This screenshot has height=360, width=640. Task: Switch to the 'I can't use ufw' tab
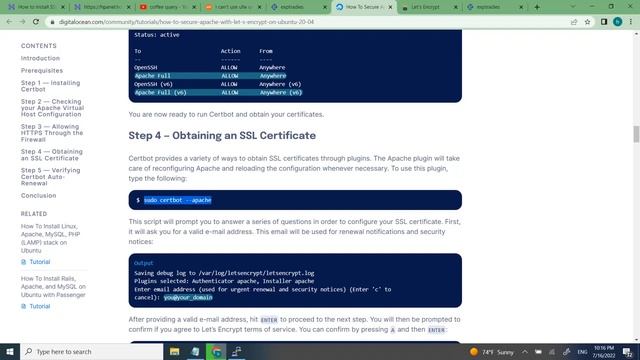click(233, 7)
